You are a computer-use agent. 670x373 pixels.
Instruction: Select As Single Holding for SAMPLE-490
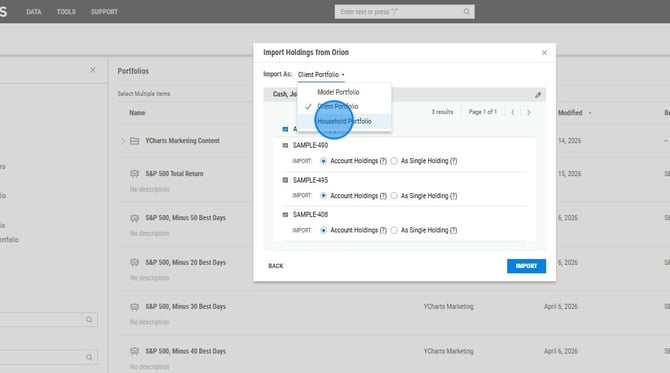point(394,161)
